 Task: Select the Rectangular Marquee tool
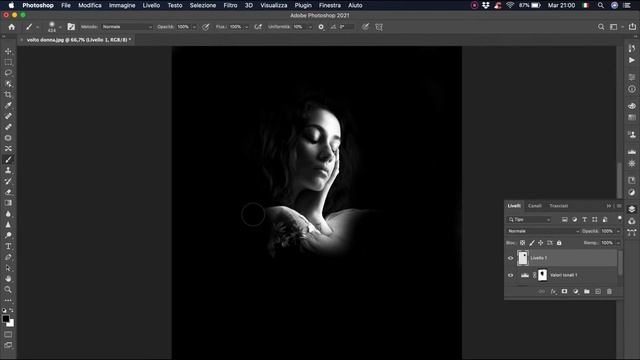click(8, 62)
